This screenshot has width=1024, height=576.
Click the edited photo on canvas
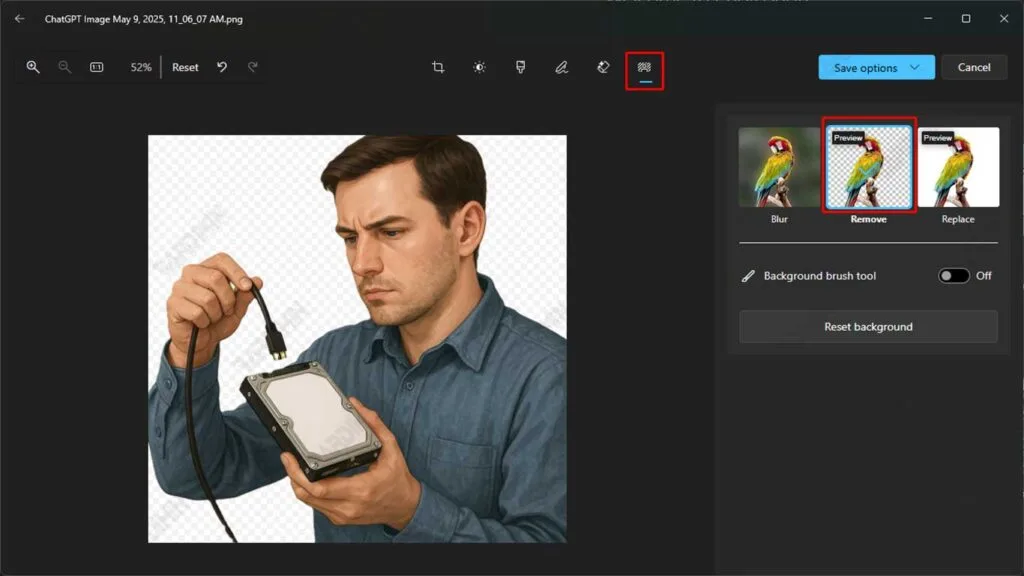(x=357, y=338)
